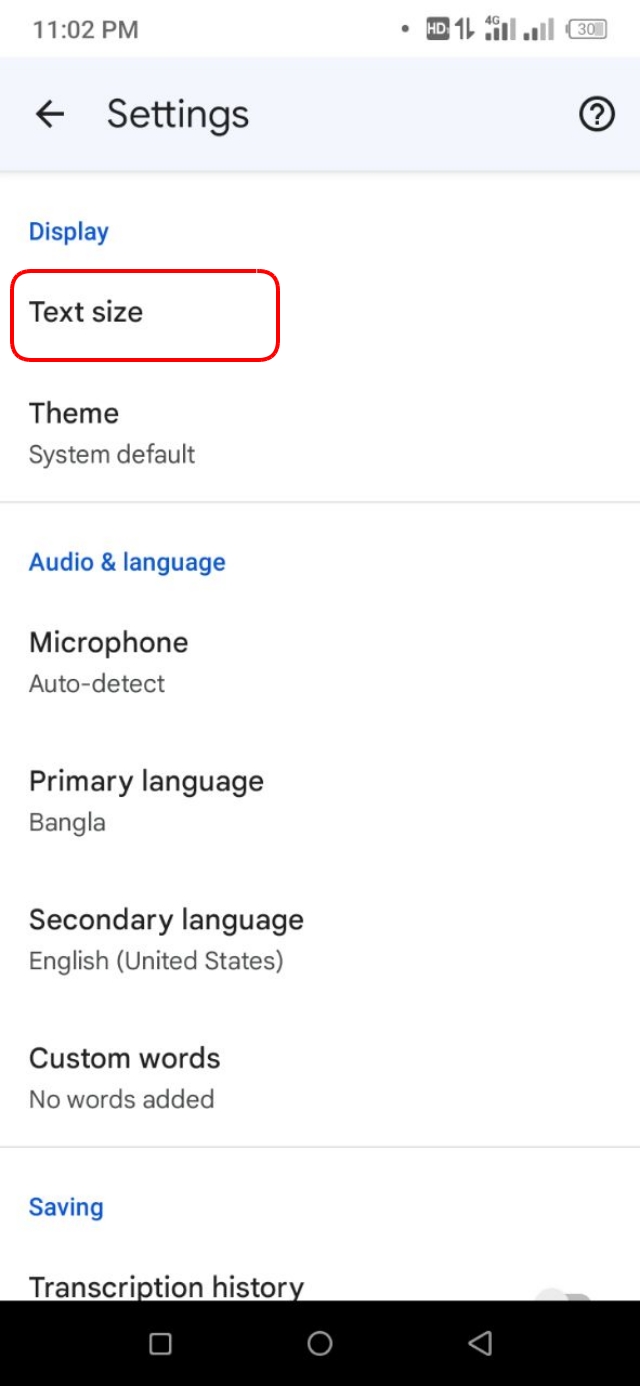Screen dimensions: 640x1386
Task: Tap the battery indicator in status bar
Action: click(587, 30)
